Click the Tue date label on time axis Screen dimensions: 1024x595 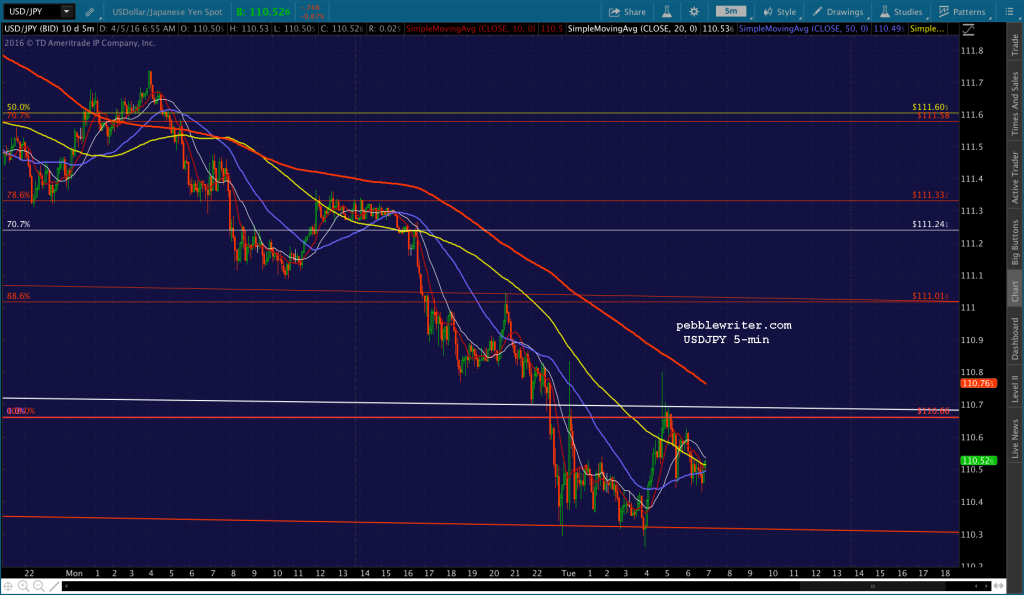568,573
